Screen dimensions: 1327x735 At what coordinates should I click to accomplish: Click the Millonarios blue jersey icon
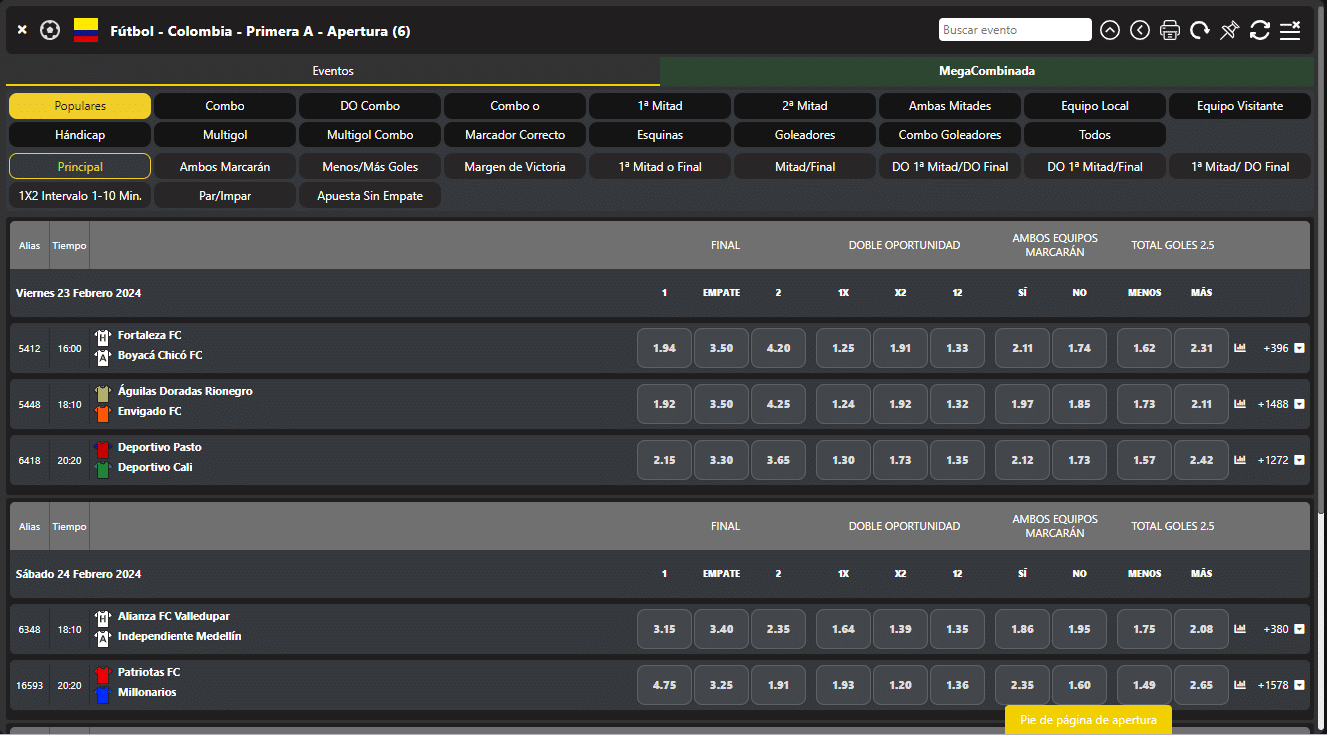click(x=102, y=694)
